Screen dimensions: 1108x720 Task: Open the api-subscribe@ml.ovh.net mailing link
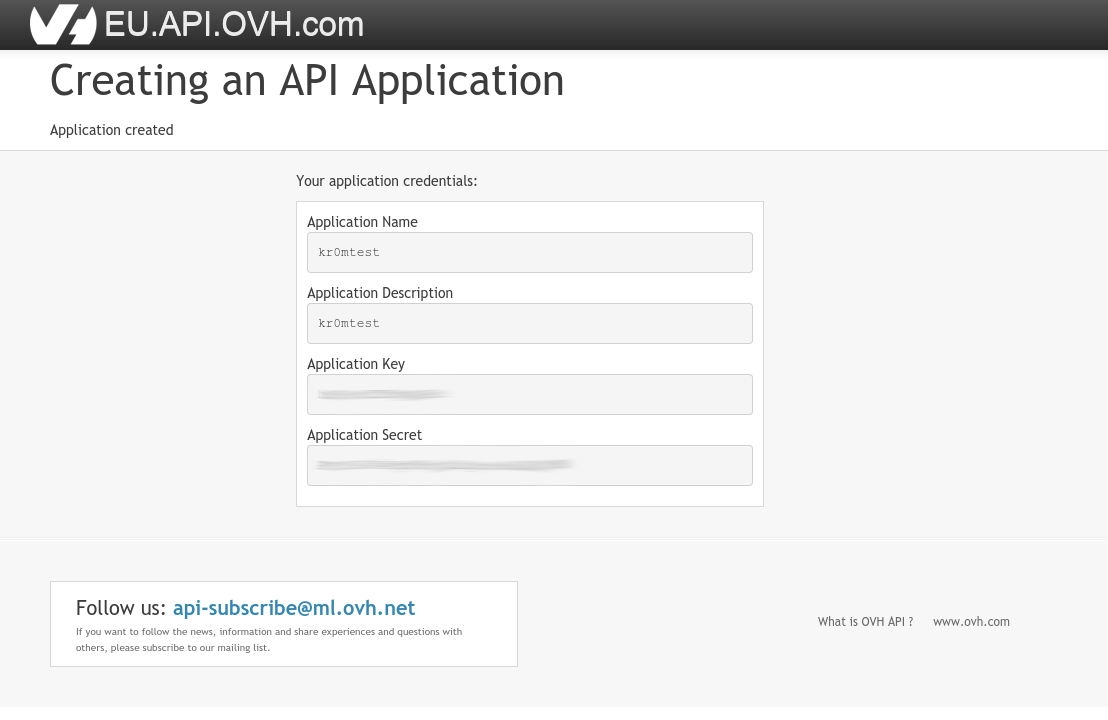[x=294, y=608]
